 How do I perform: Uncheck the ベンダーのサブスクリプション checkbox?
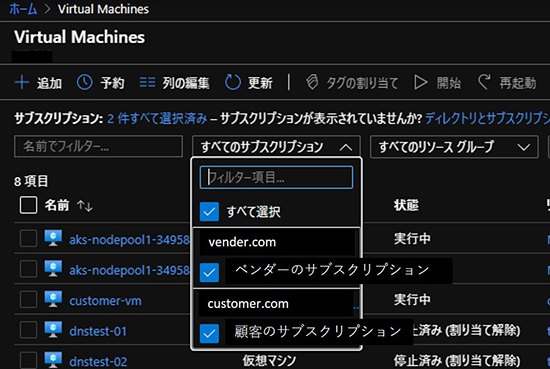pyautogui.click(x=209, y=272)
